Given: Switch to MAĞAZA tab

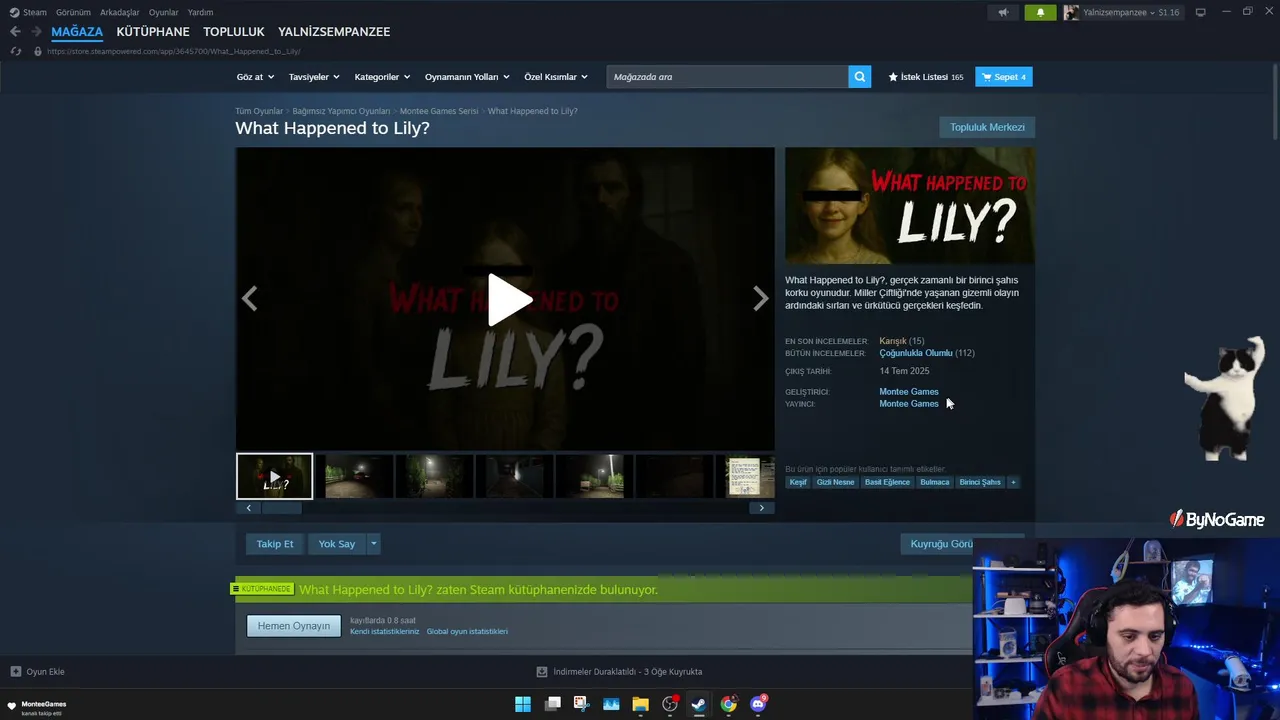Looking at the screenshot, I should click(x=77, y=32).
